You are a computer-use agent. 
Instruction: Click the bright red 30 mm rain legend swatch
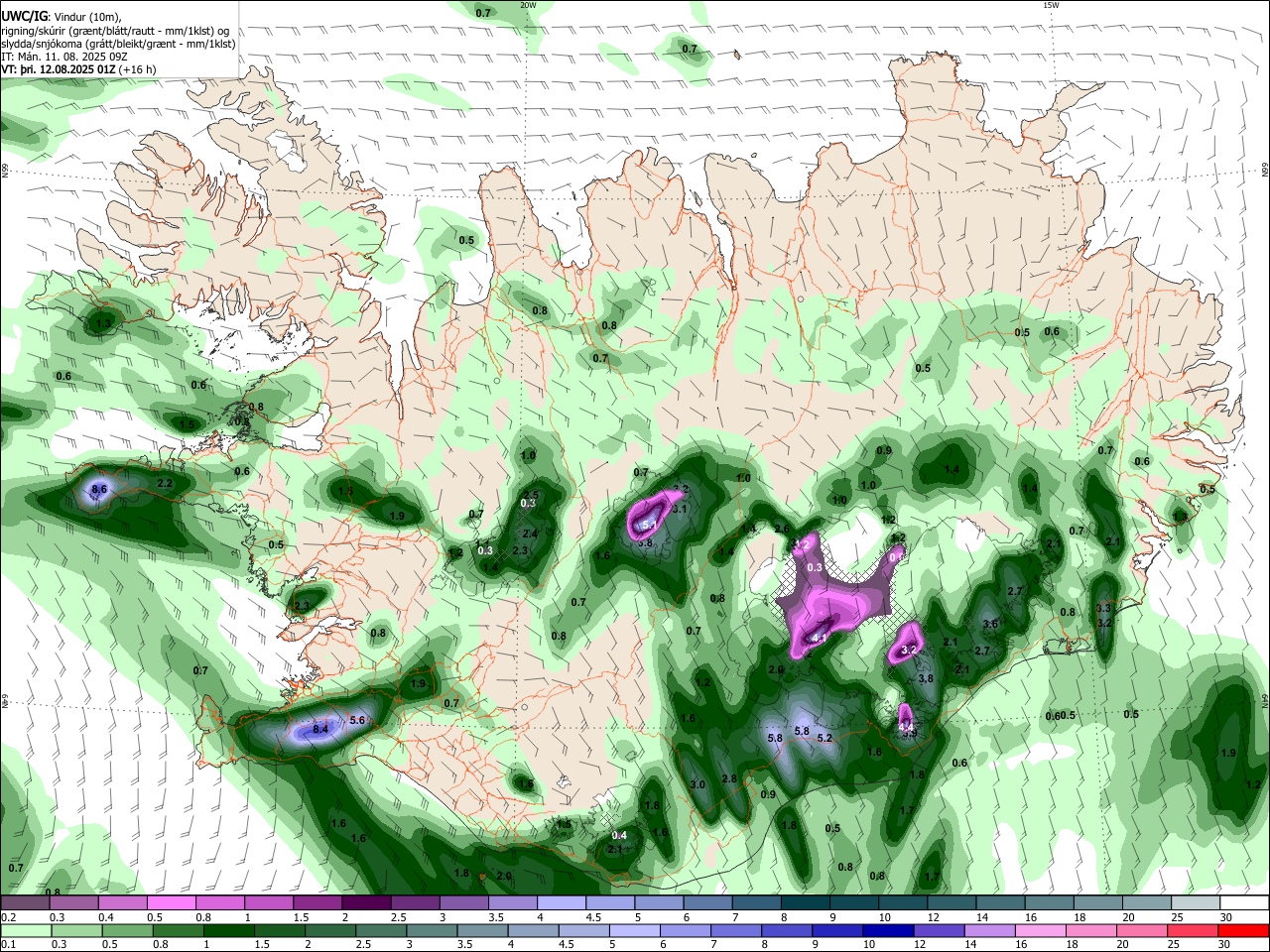1243,930
